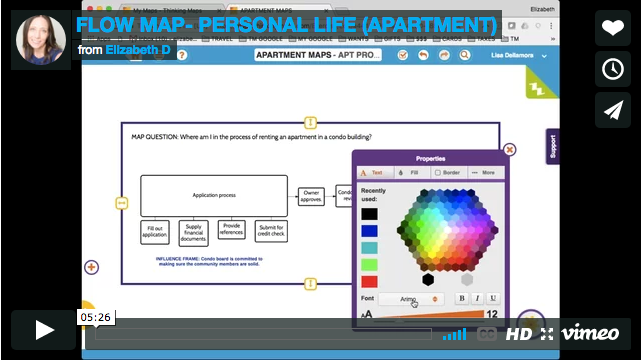Click the checkmark save icon
This screenshot has height=361, width=642.
pos(402,55)
